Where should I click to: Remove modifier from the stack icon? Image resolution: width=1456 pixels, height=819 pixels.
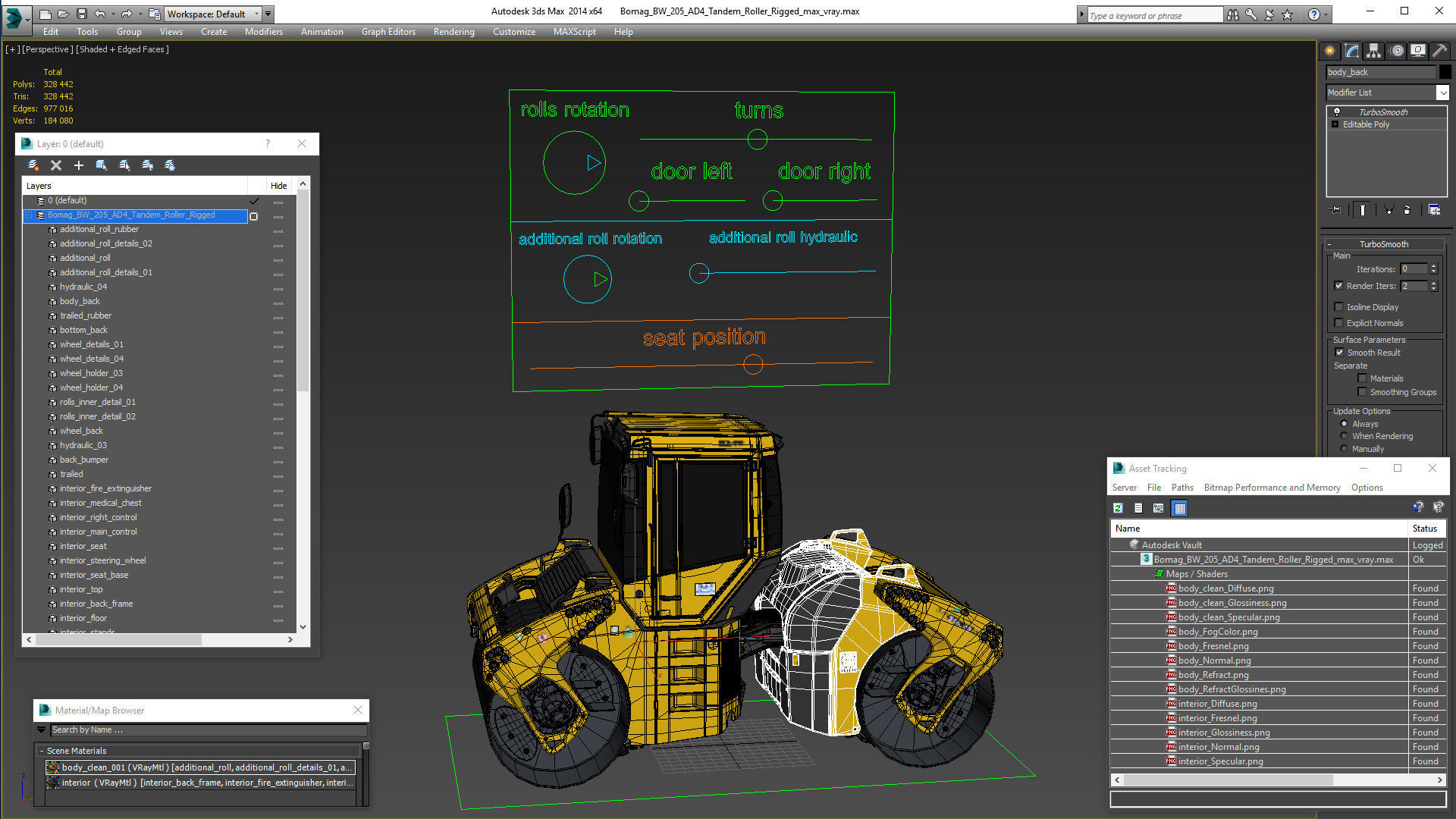pyautogui.click(x=1407, y=210)
